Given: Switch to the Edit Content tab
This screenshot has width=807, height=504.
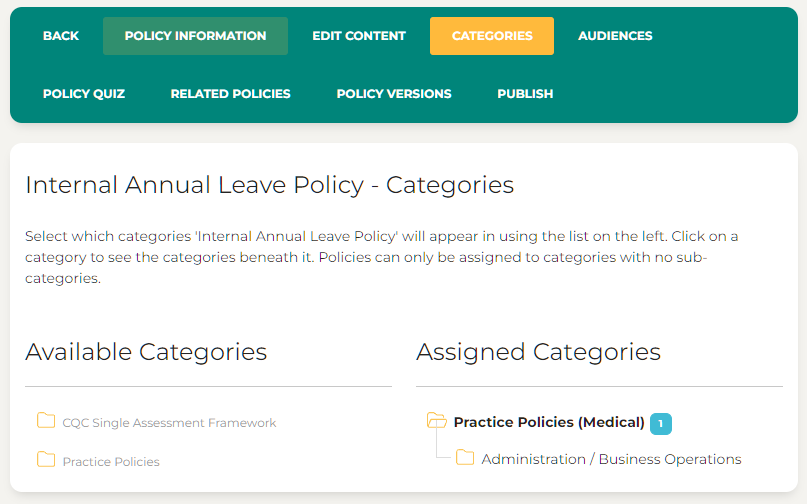Looking at the screenshot, I should coord(359,36).
